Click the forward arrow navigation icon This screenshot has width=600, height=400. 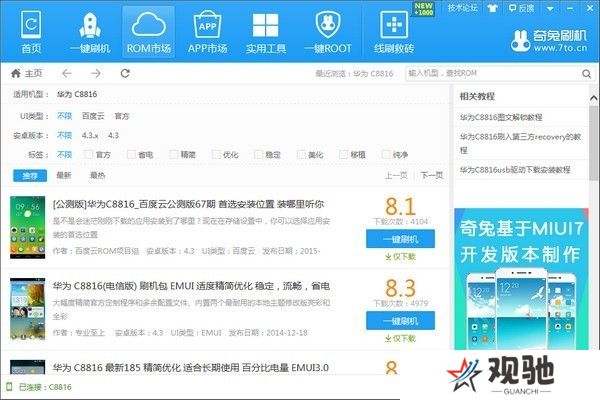tap(96, 73)
